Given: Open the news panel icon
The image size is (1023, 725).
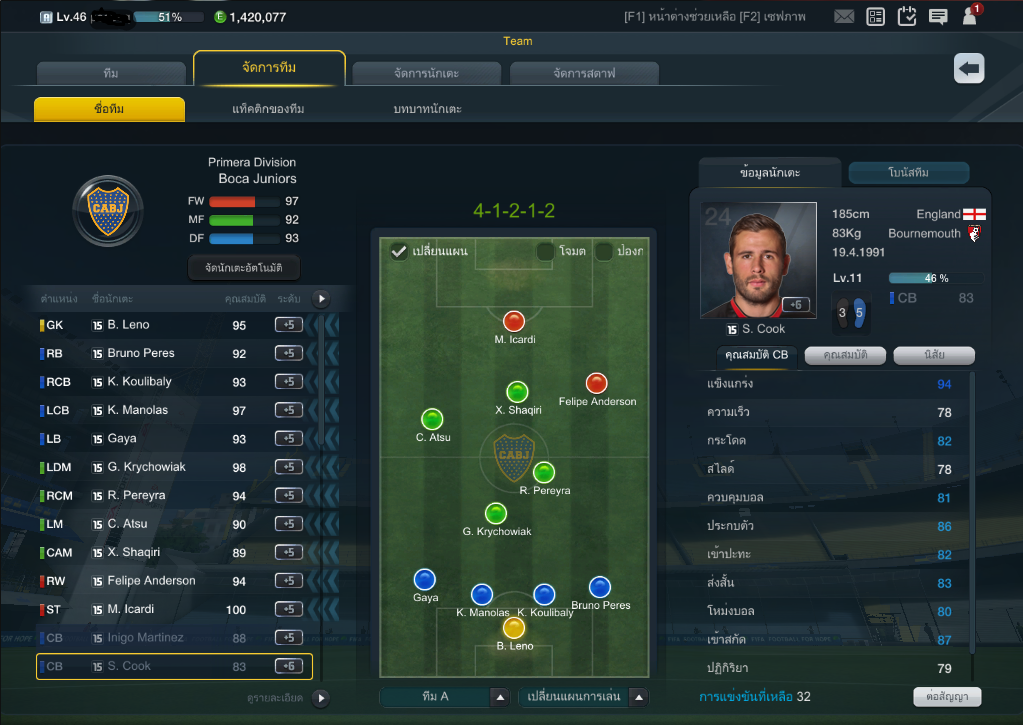Looking at the screenshot, I should click(876, 16).
